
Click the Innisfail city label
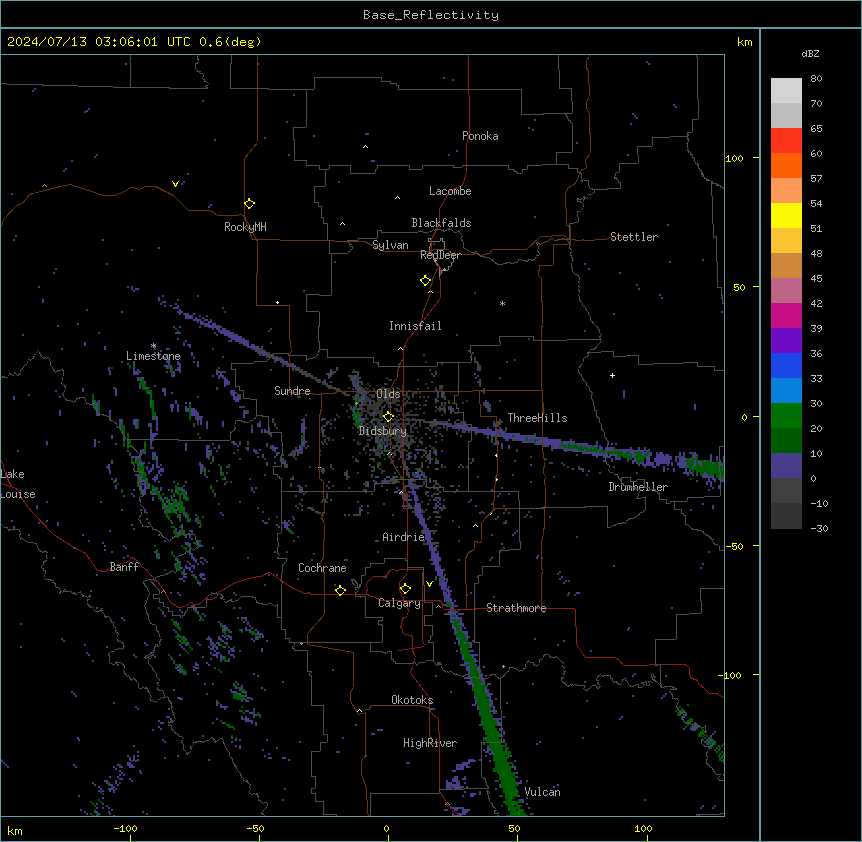415,326
